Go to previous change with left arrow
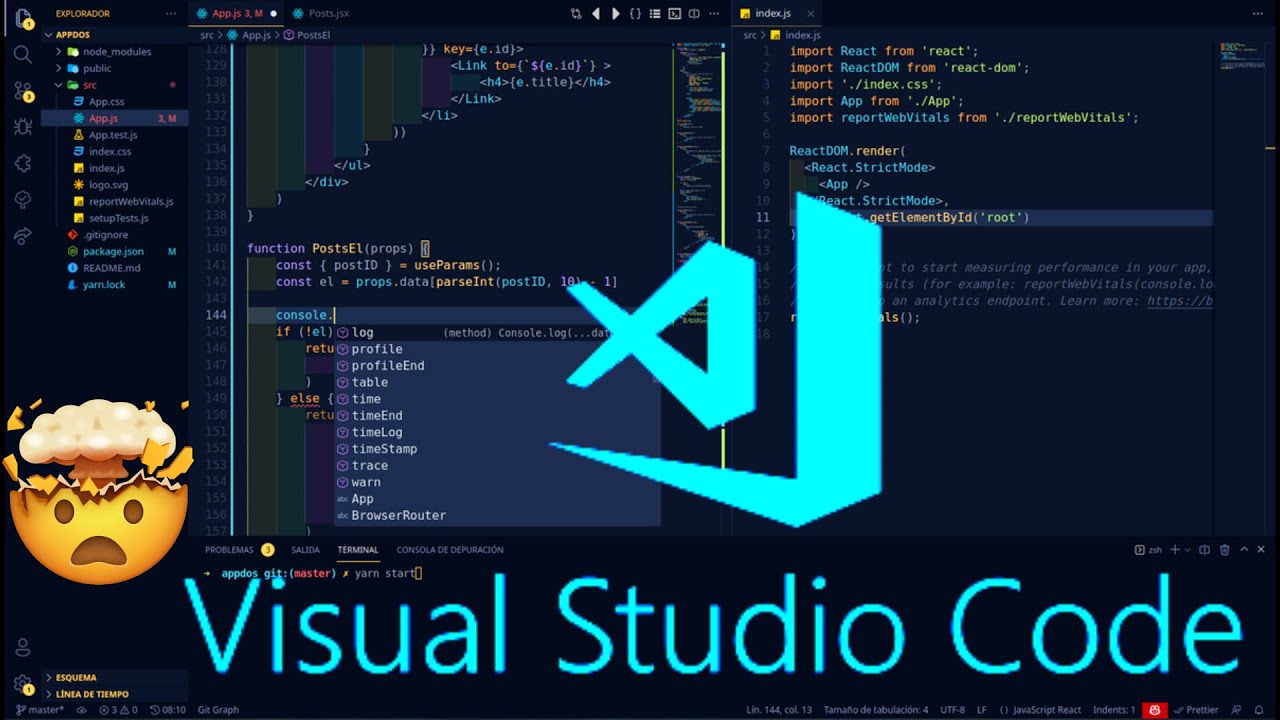The image size is (1280, 720). (596, 14)
